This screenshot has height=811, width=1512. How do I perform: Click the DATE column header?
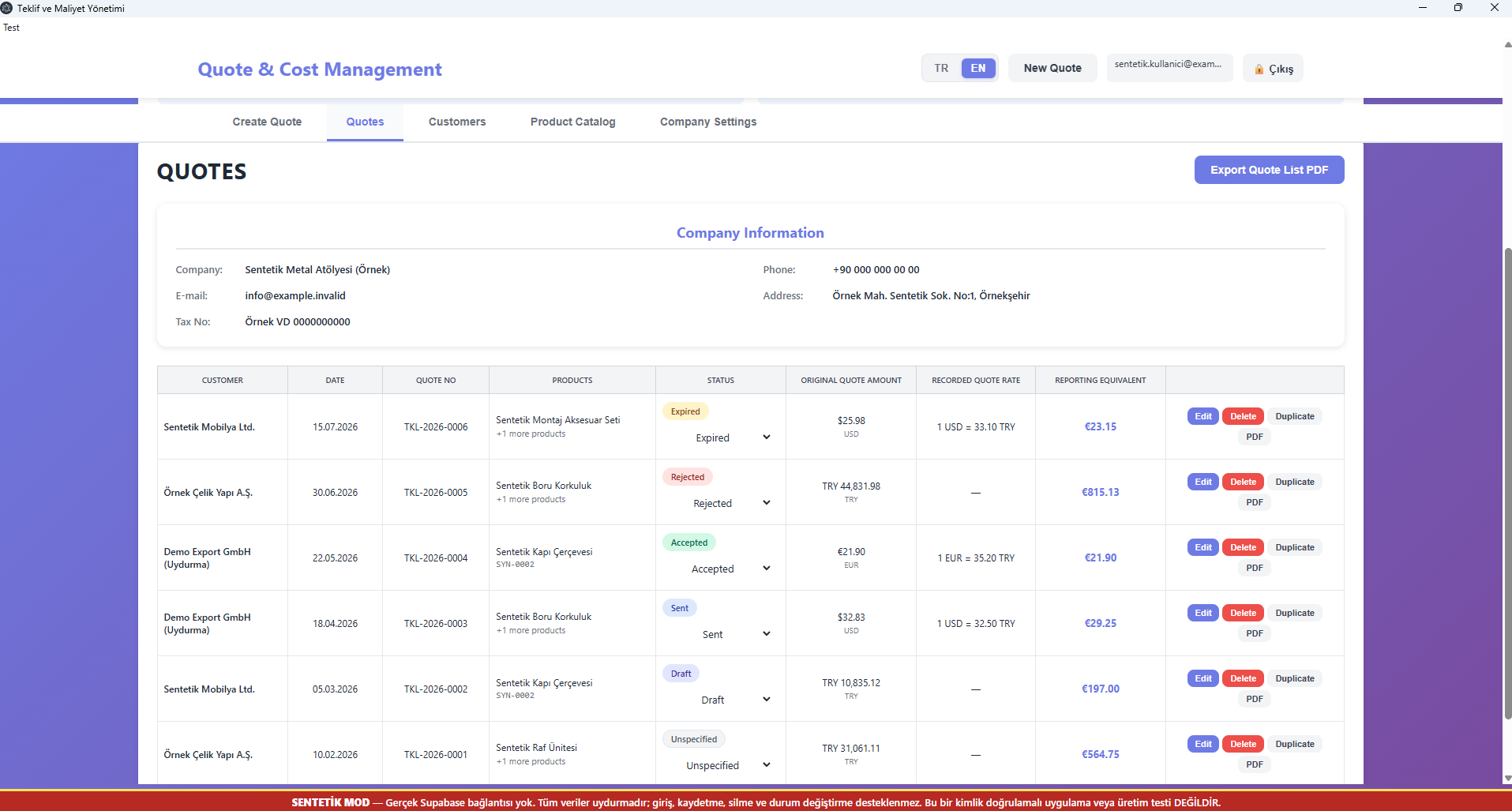[335, 381]
